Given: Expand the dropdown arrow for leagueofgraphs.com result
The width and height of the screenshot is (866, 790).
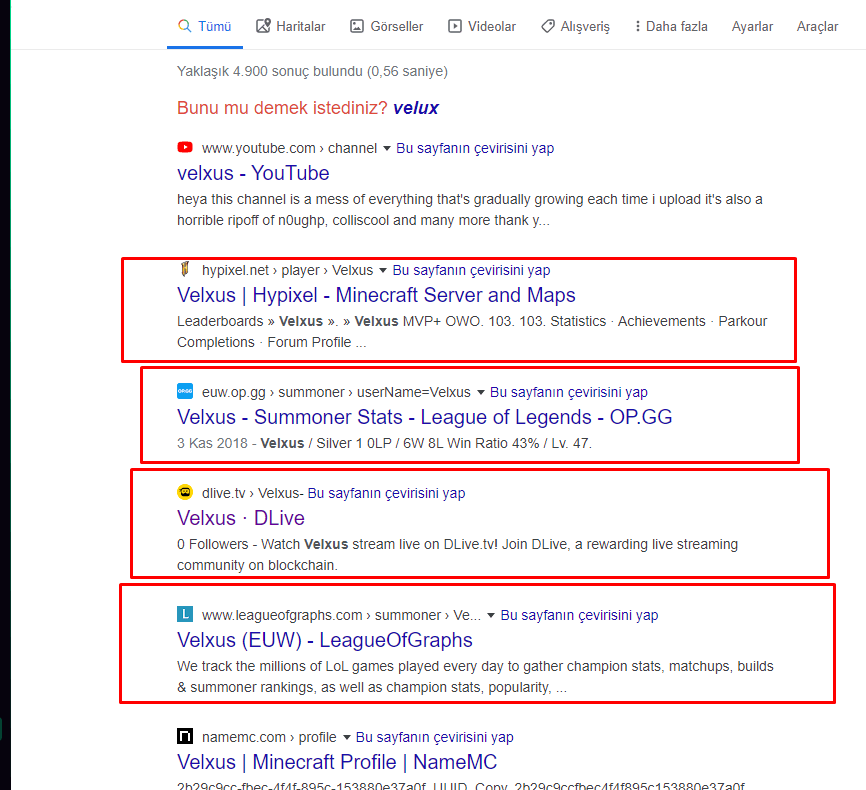Looking at the screenshot, I should point(490,615).
